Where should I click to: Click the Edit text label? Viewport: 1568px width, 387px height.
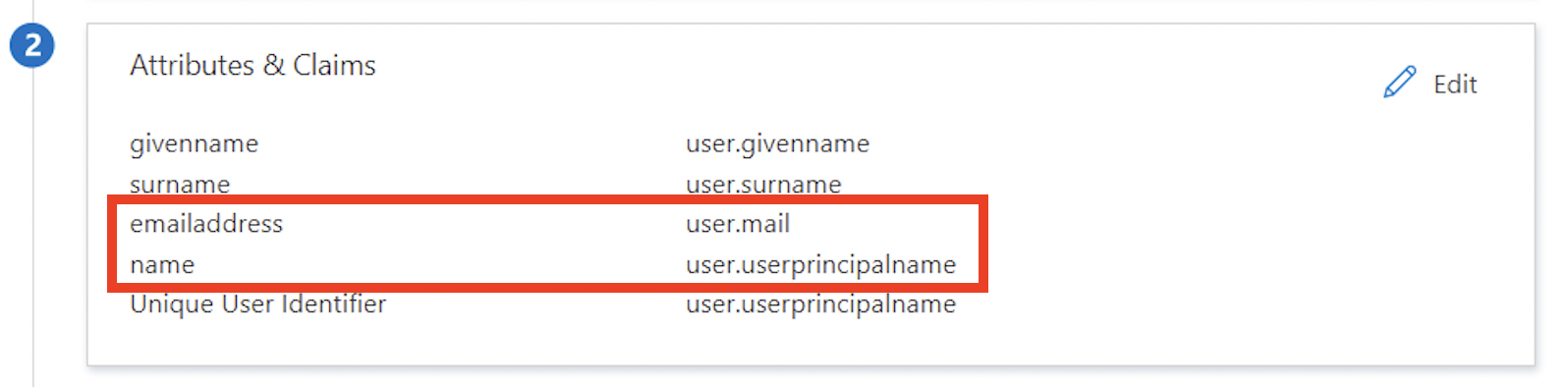(1455, 84)
